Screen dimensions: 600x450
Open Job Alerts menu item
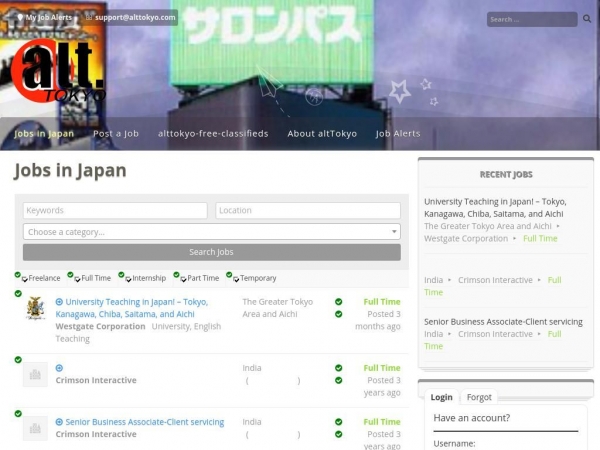(x=398, y=134)
